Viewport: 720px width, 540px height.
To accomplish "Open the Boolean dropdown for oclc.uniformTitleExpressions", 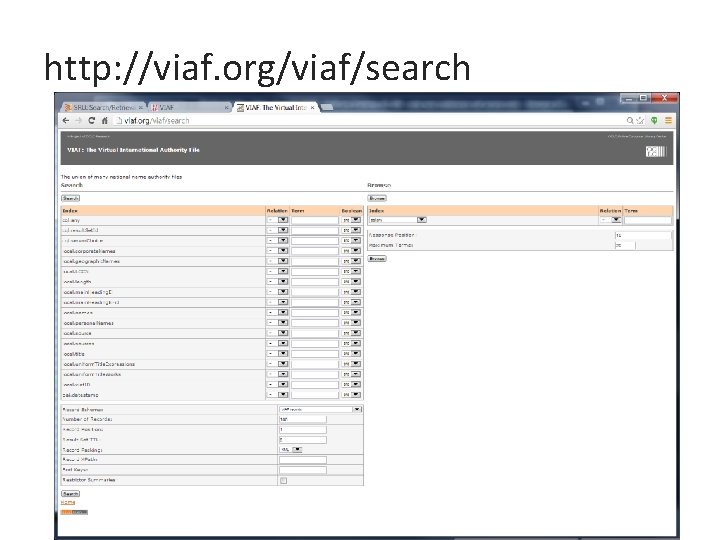I will (x=351, y=364).
